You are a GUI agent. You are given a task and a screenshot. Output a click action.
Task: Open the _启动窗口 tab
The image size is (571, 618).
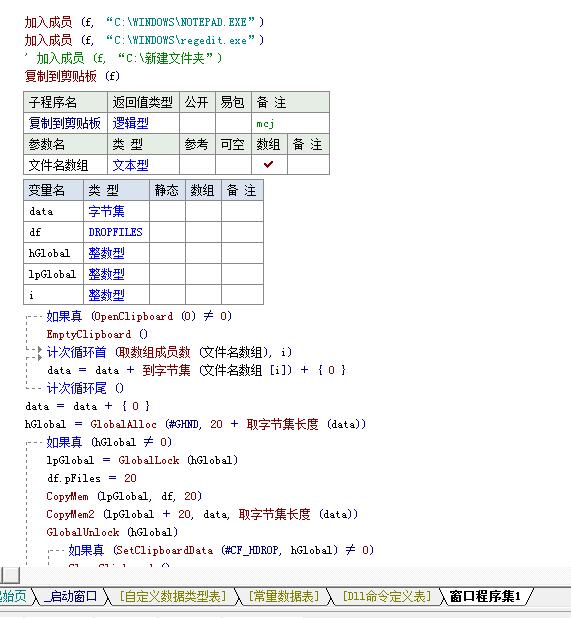tap(71, 596)
